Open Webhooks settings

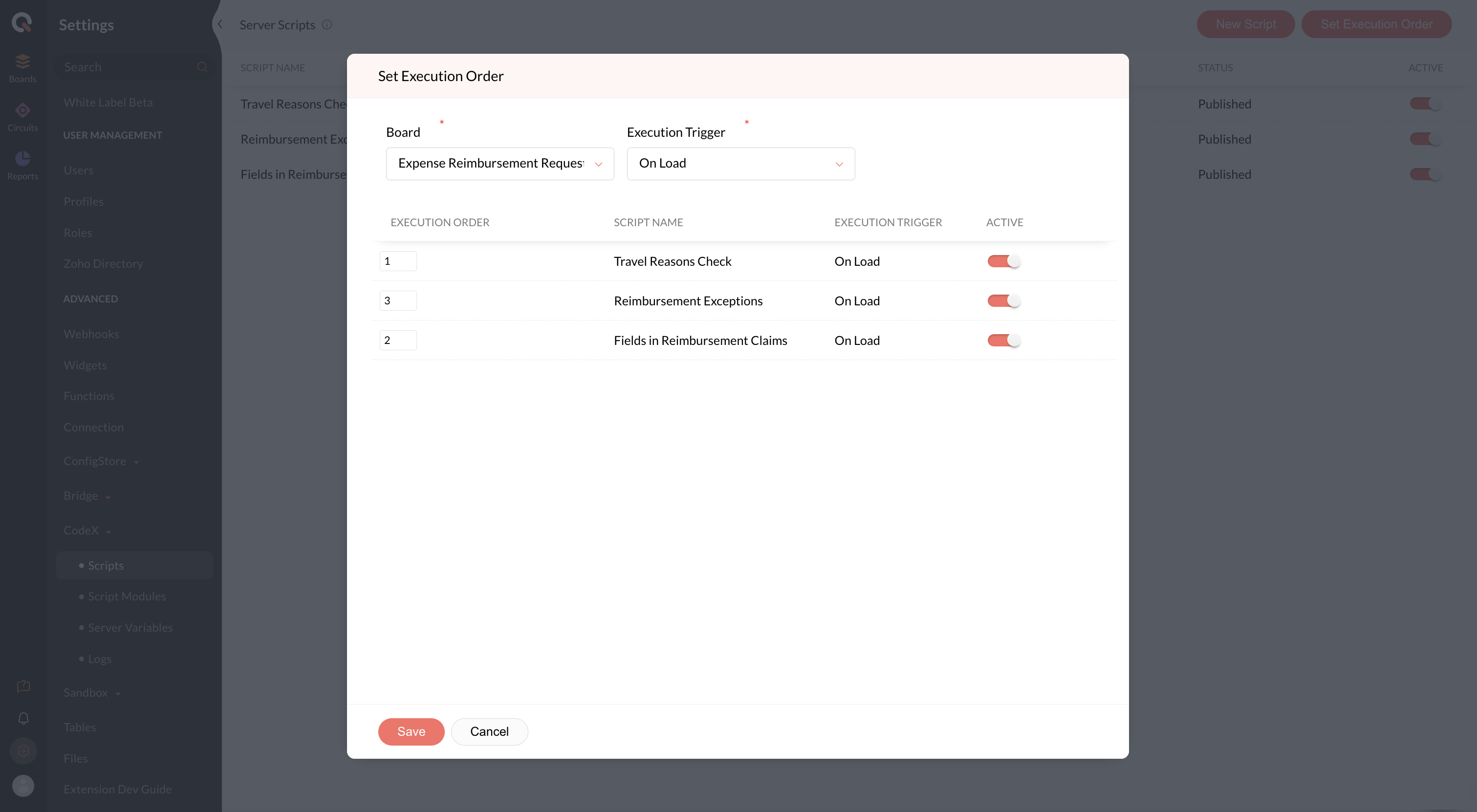pos(91,334)
